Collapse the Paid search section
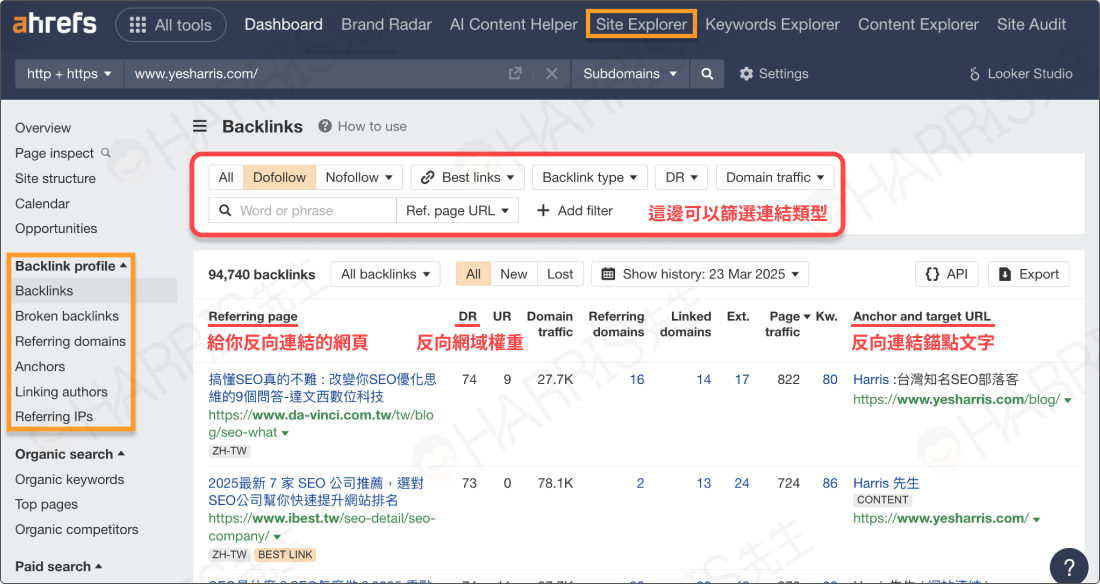Screen dimensions: 1100x584 coord(59,566)
